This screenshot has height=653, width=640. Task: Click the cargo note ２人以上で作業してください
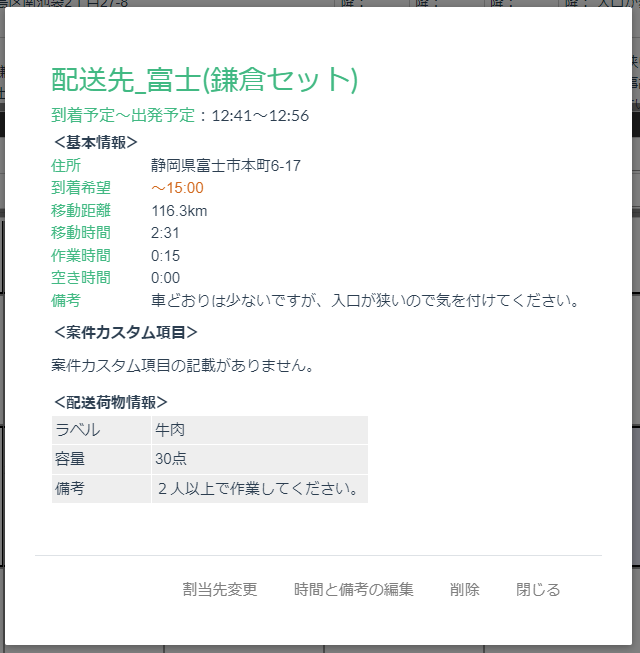(258, 489)
